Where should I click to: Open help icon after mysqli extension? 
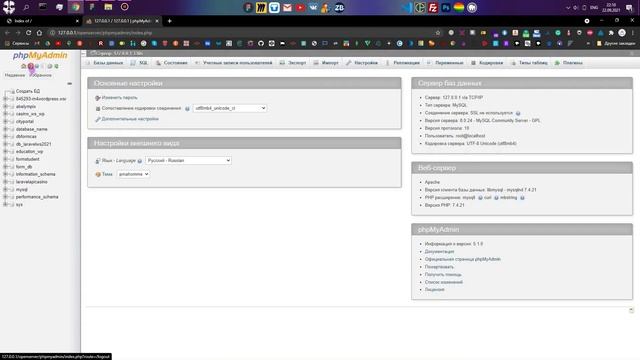click(x=480, y=198)
